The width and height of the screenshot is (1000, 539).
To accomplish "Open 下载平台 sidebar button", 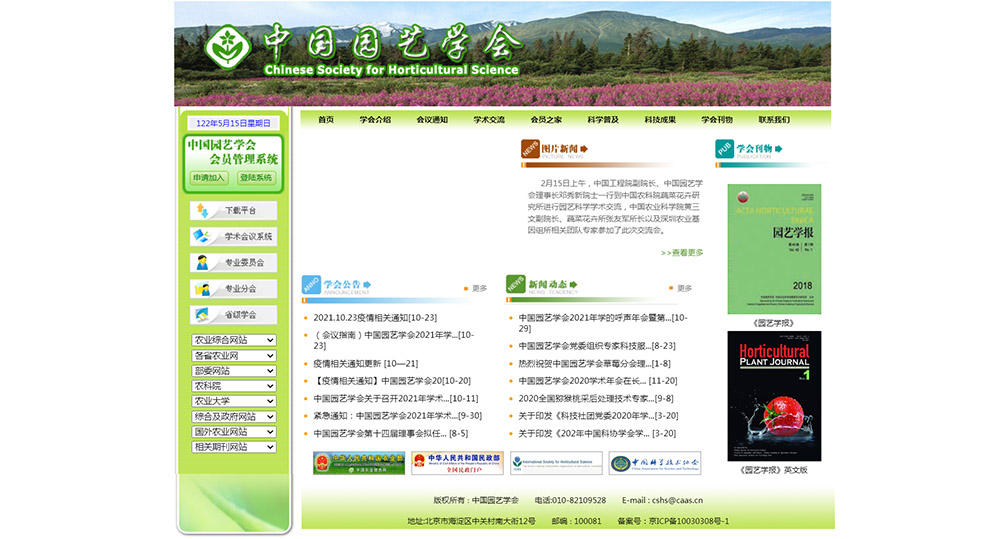I will 233,210.
